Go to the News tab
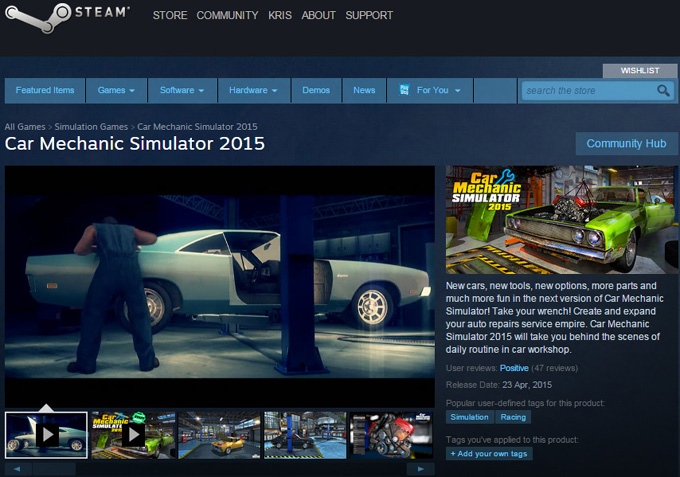Screen dimensions: 680x477 (x=364, y=90)
